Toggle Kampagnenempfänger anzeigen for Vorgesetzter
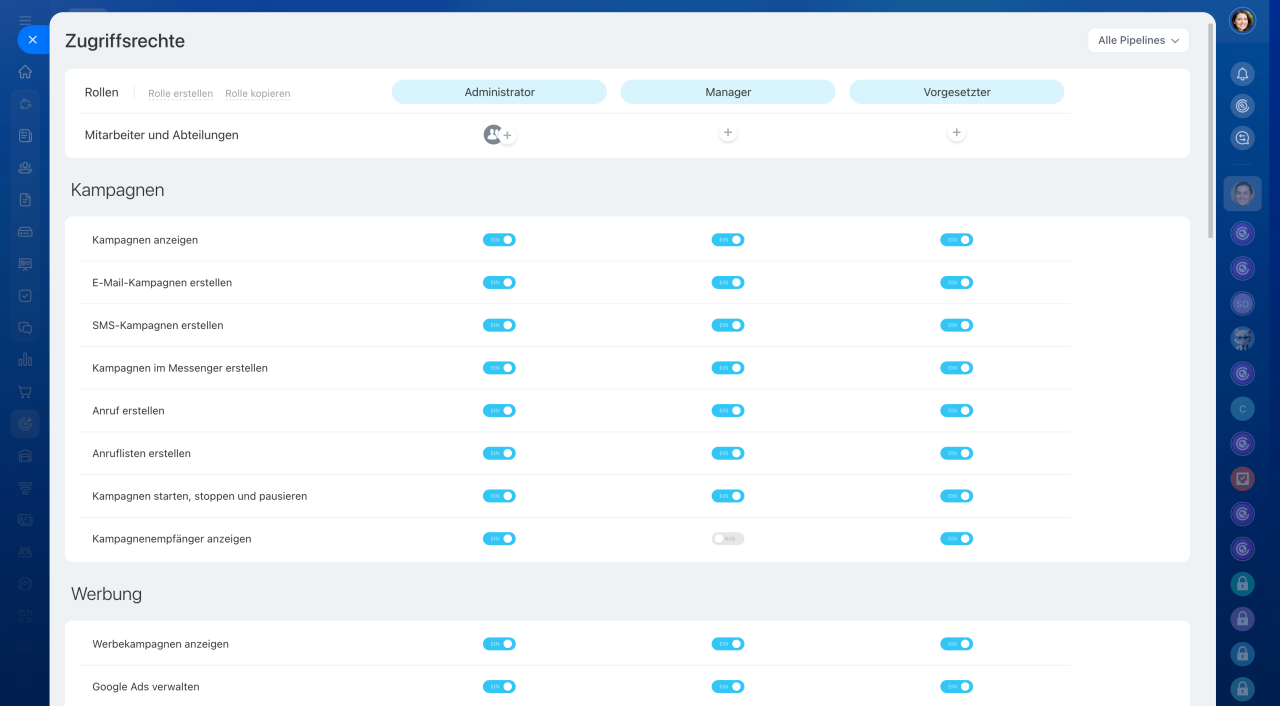The image size is (1280, 706). [957, 539]
